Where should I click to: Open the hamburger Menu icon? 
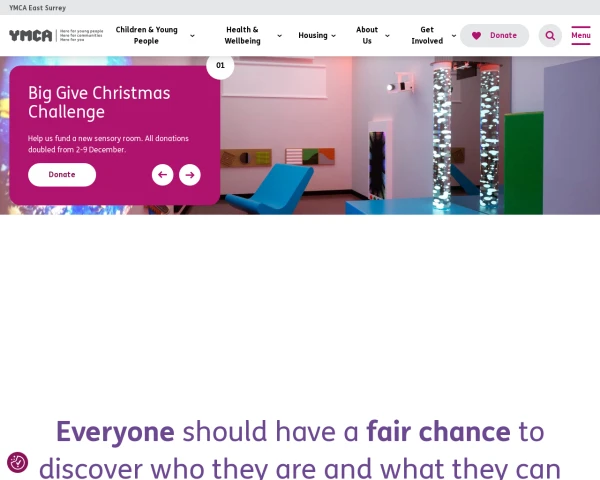coord(581,35)
